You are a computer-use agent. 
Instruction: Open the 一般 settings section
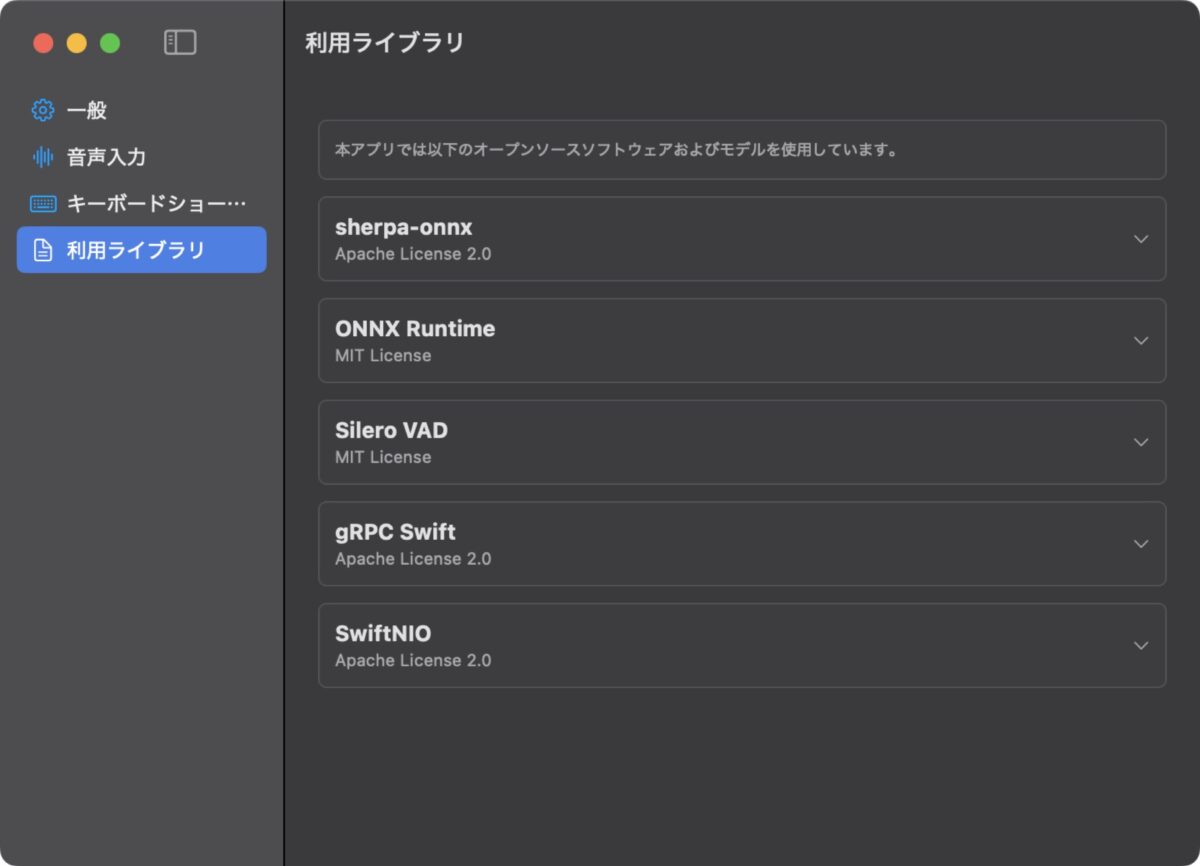point(142,110)
